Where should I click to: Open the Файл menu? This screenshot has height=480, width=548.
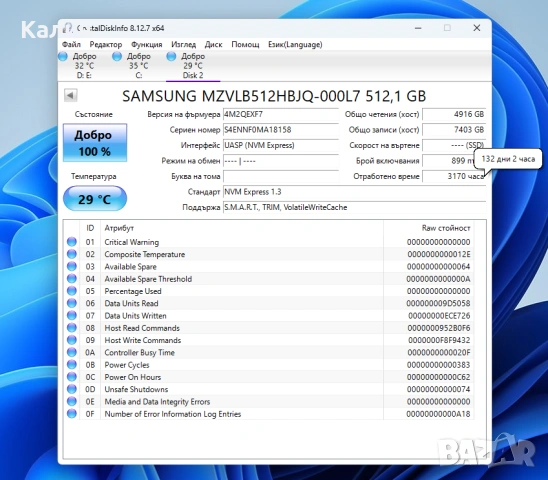pyautogui.click(x=71, y=44)
